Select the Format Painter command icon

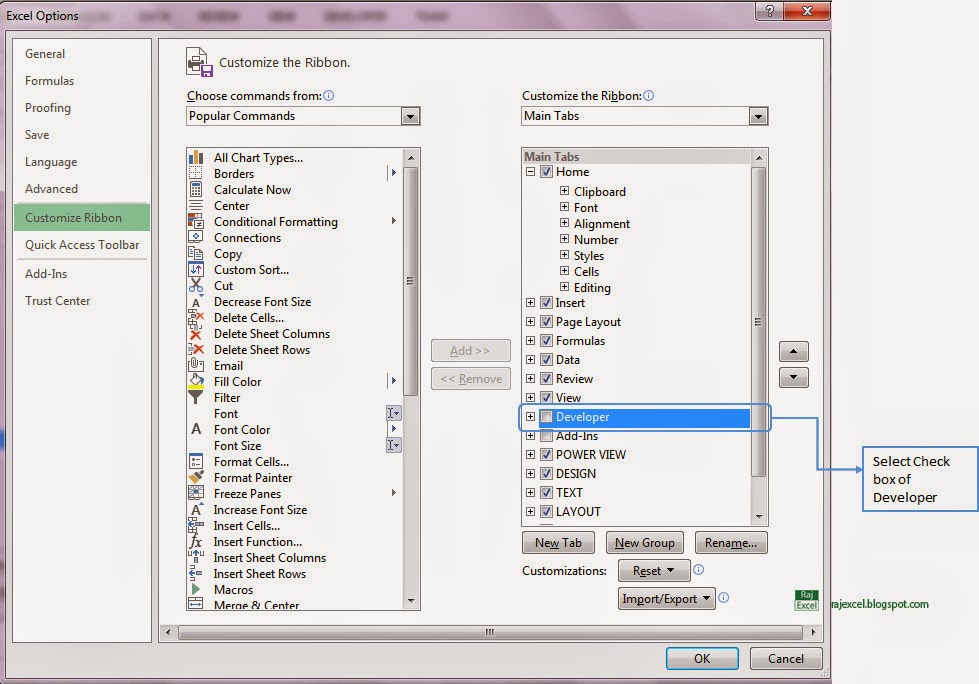pyautogui.click(x=196, y=477)
